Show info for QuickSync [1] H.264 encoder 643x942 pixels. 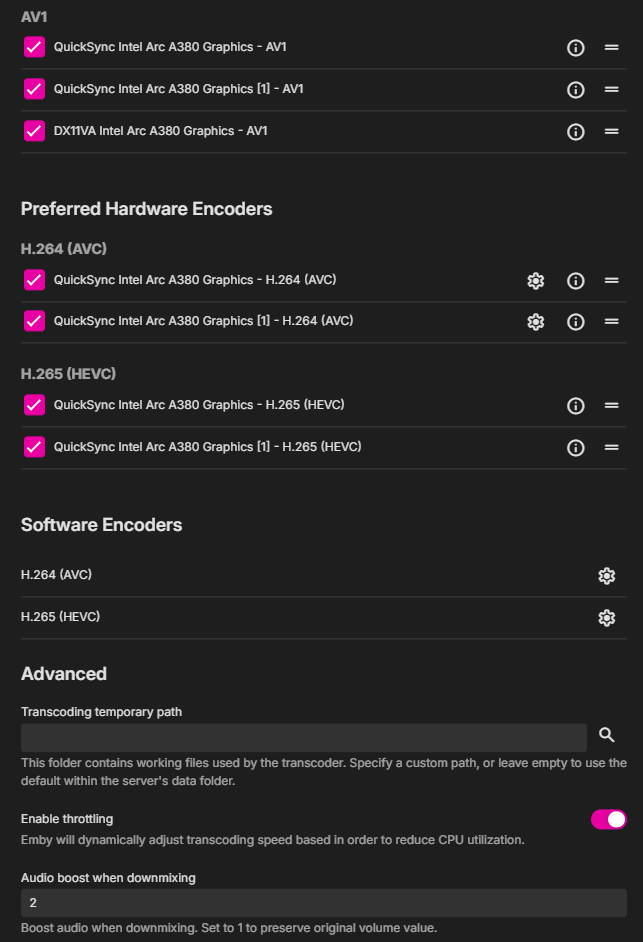(x=575, y=322)
